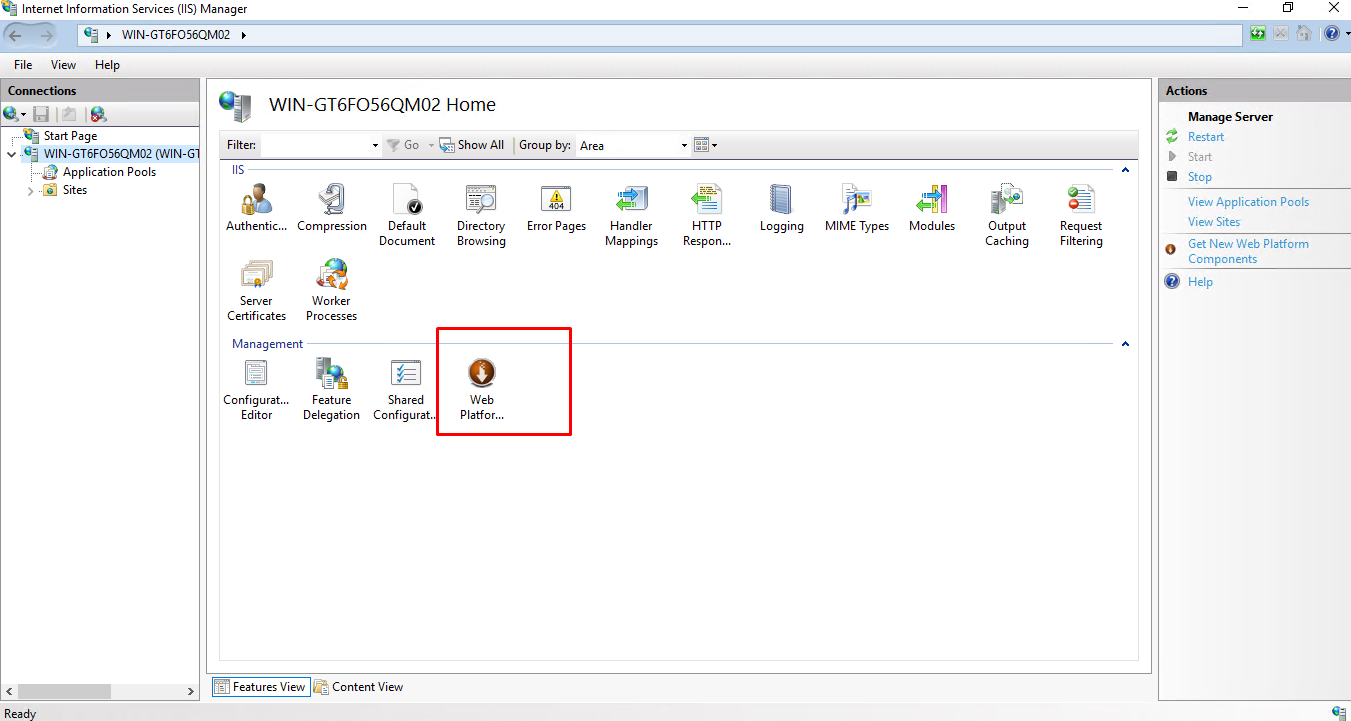
Task: Open the View menu
Action: (63, 65)
